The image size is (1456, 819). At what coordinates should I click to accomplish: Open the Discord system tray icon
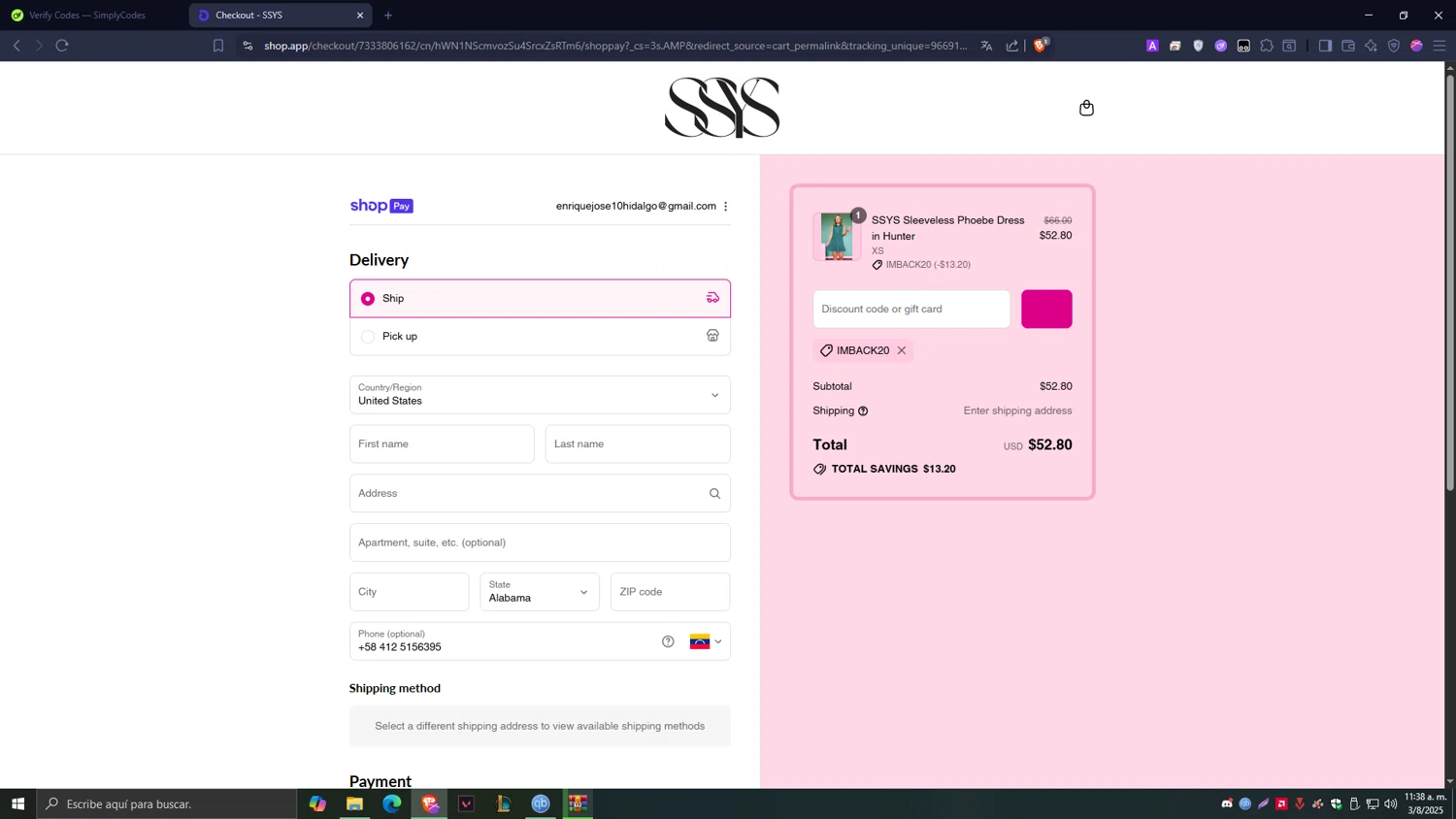pyautogui.click(x=1227, y=803)
